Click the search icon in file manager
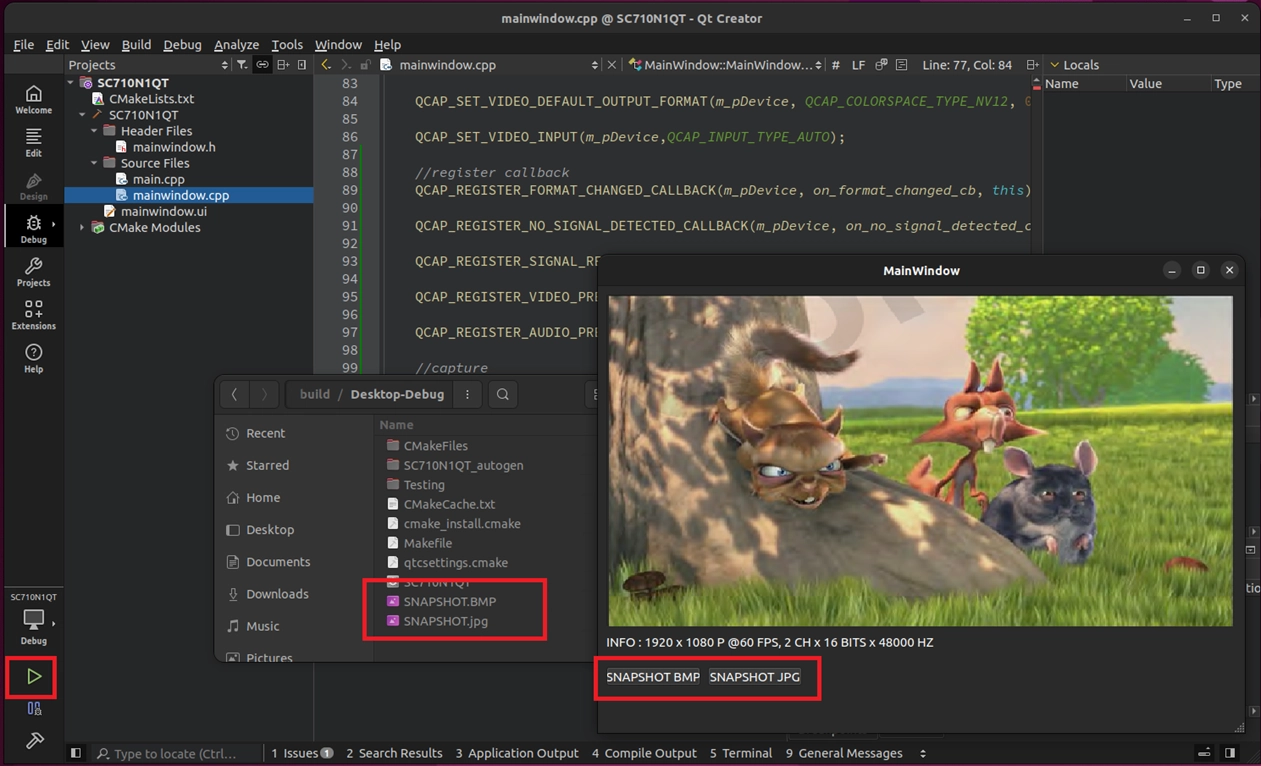 click(503, 394)
